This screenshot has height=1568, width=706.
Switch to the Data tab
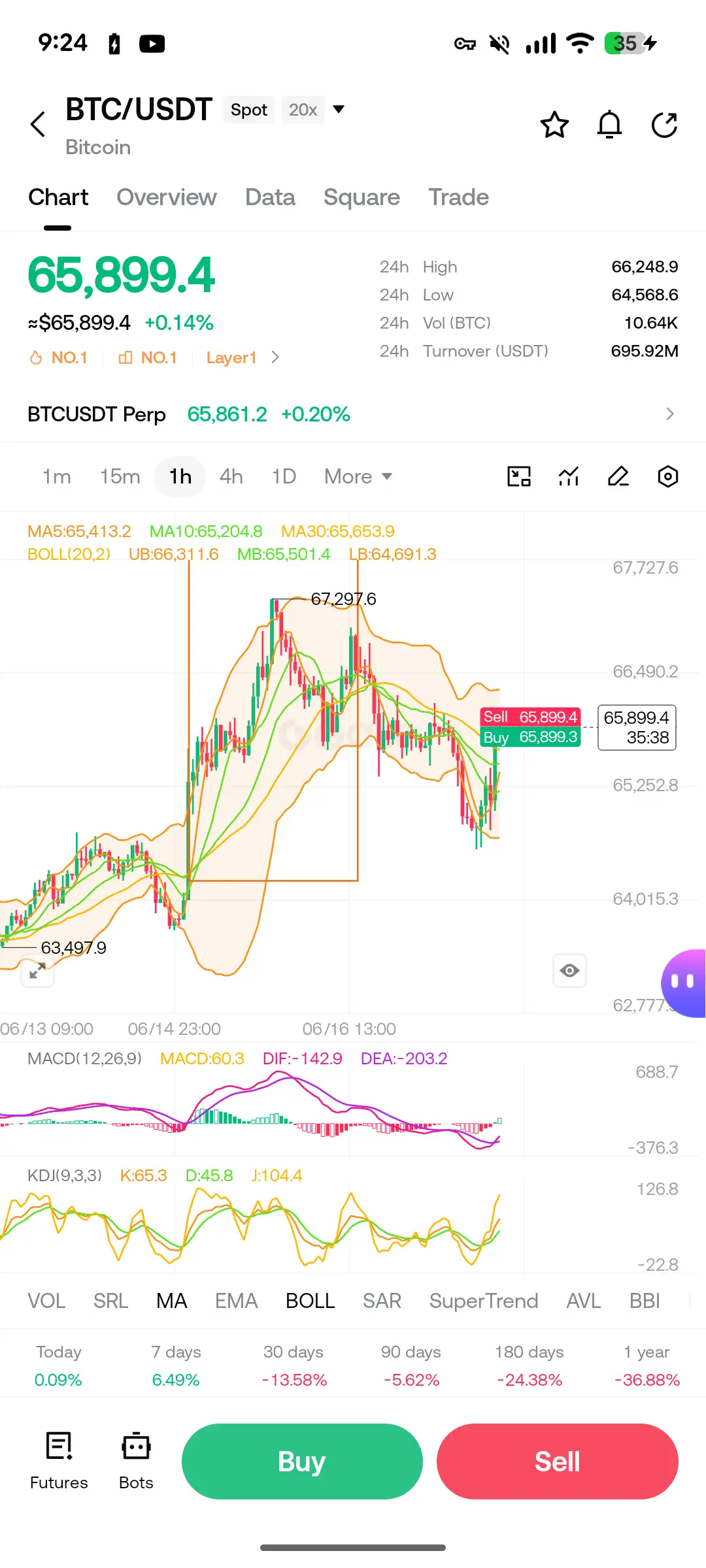tap(270, 197)
